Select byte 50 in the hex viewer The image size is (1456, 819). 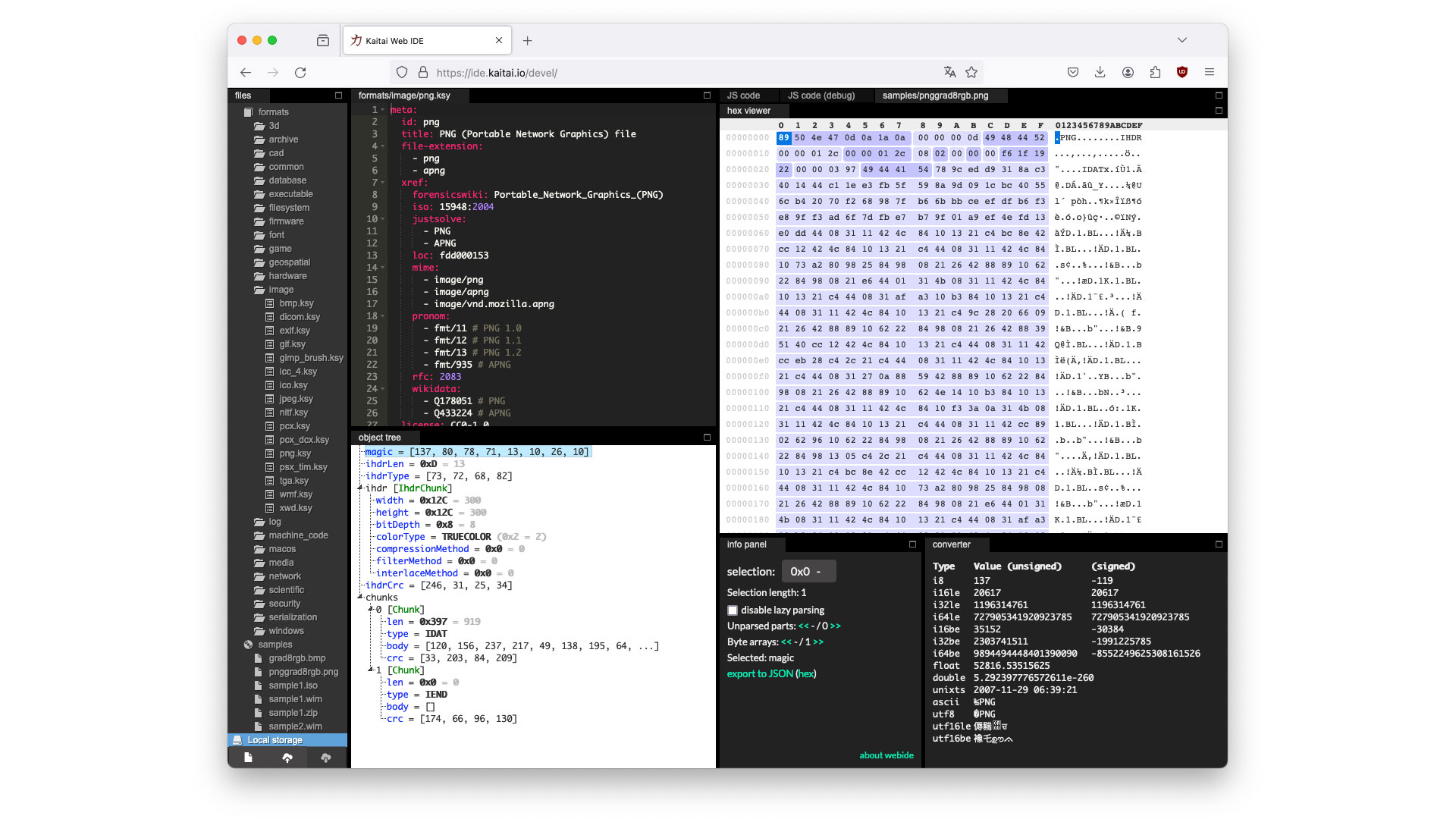tap(800, 138)
